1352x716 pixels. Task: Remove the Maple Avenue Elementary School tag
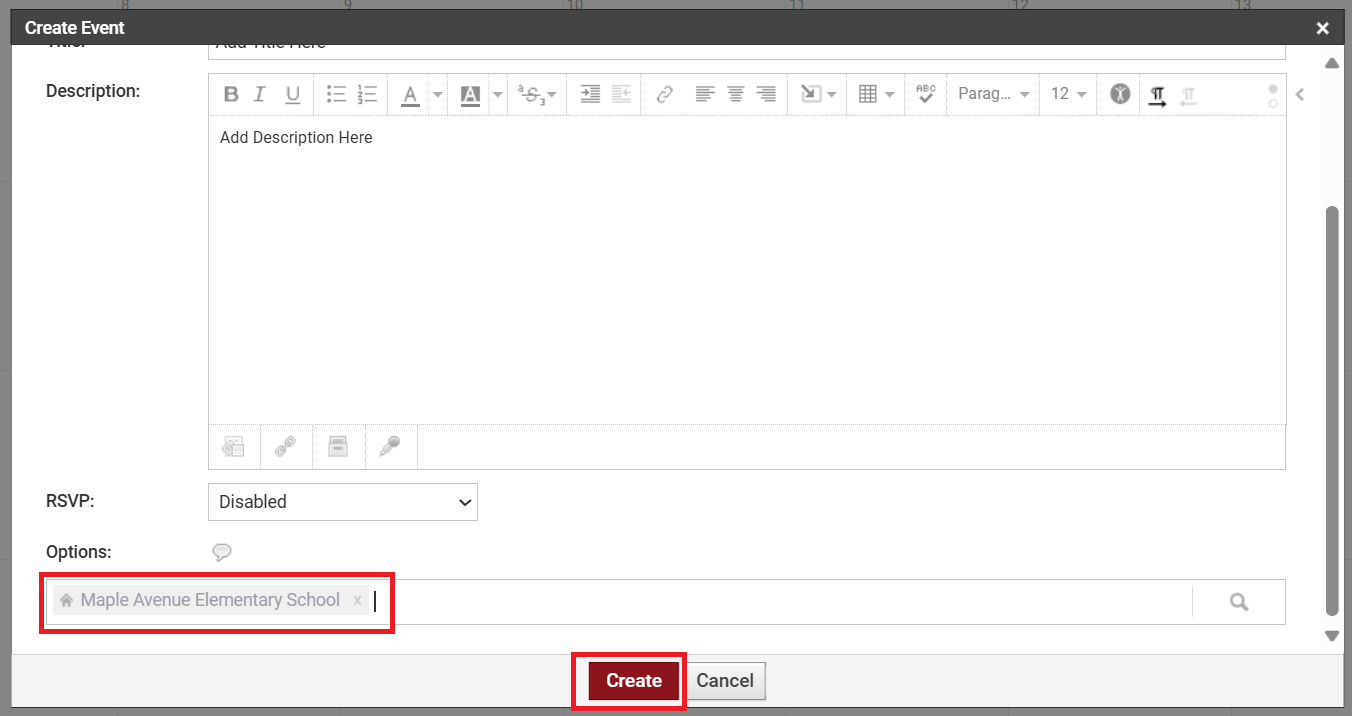point(357,601)
